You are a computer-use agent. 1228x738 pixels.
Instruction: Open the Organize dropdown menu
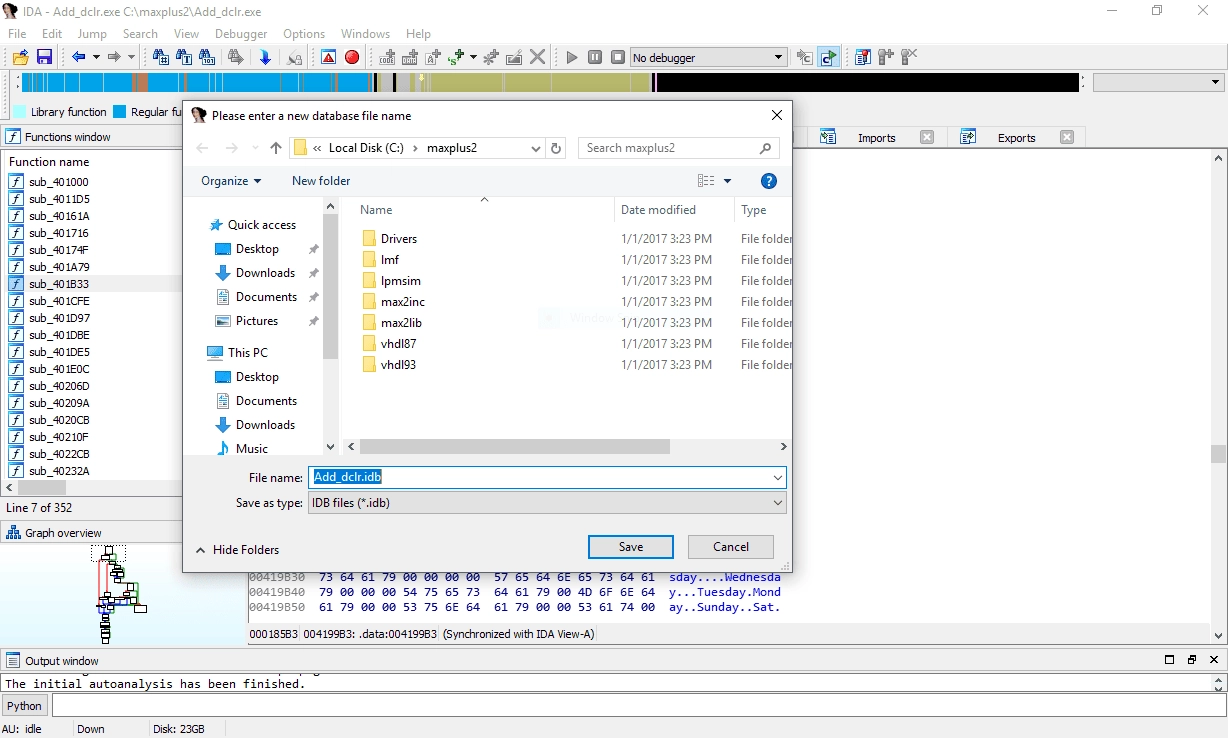coord(231,181)
